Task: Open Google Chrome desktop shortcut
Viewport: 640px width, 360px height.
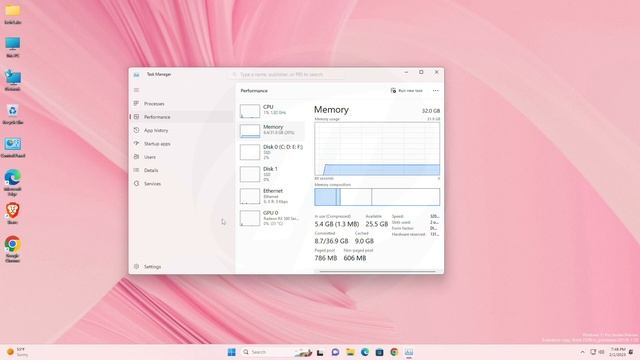Action: tap(12, 249)
